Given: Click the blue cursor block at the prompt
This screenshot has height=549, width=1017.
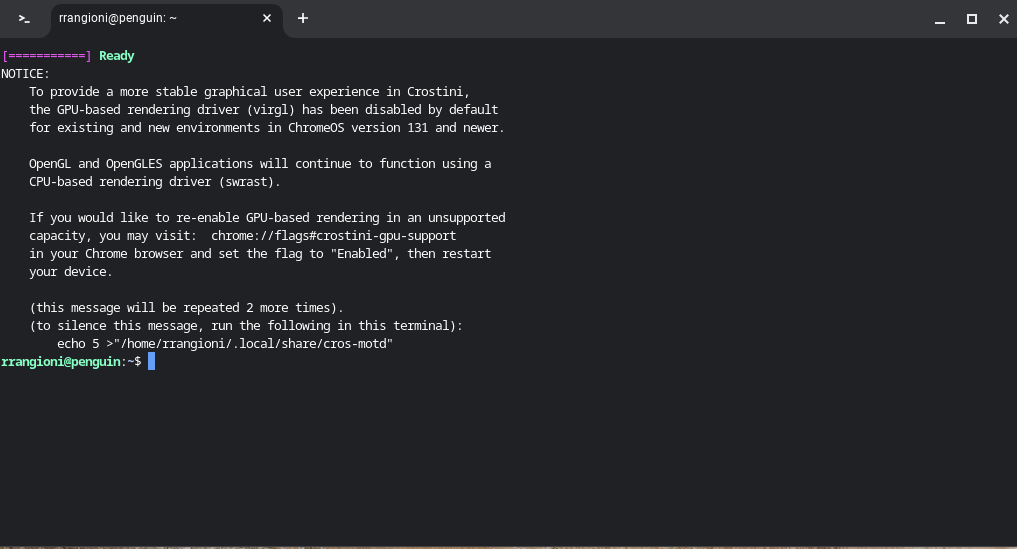Looking at the screenshot, I should (151, 361).
